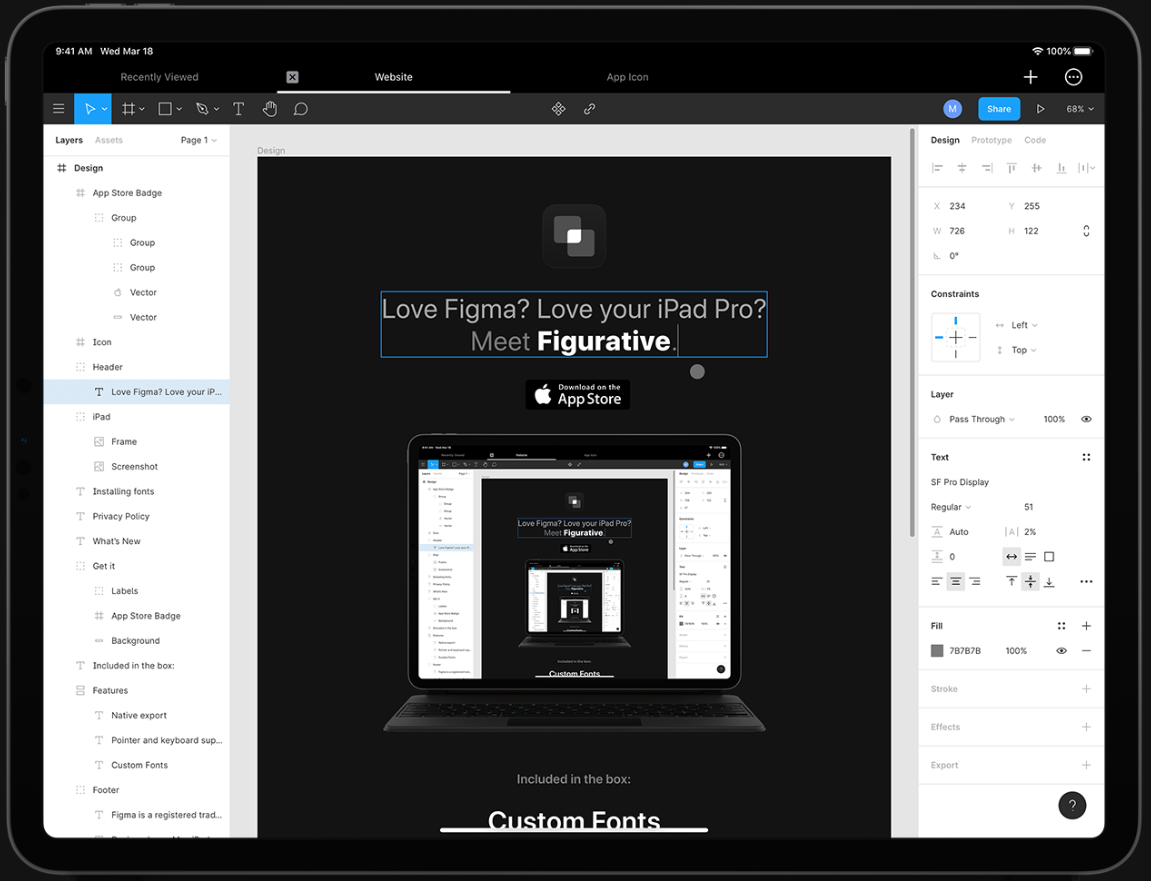Add an effect with plus
Image resolution: width=1151 pixels, height=881 pixels.
[1086, 727]
